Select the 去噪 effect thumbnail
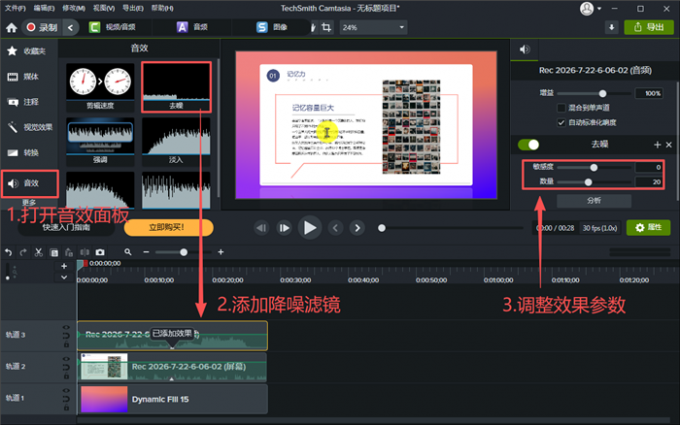Image resolution: width=680 pixels, height=425 pixels. pos(176,87)
